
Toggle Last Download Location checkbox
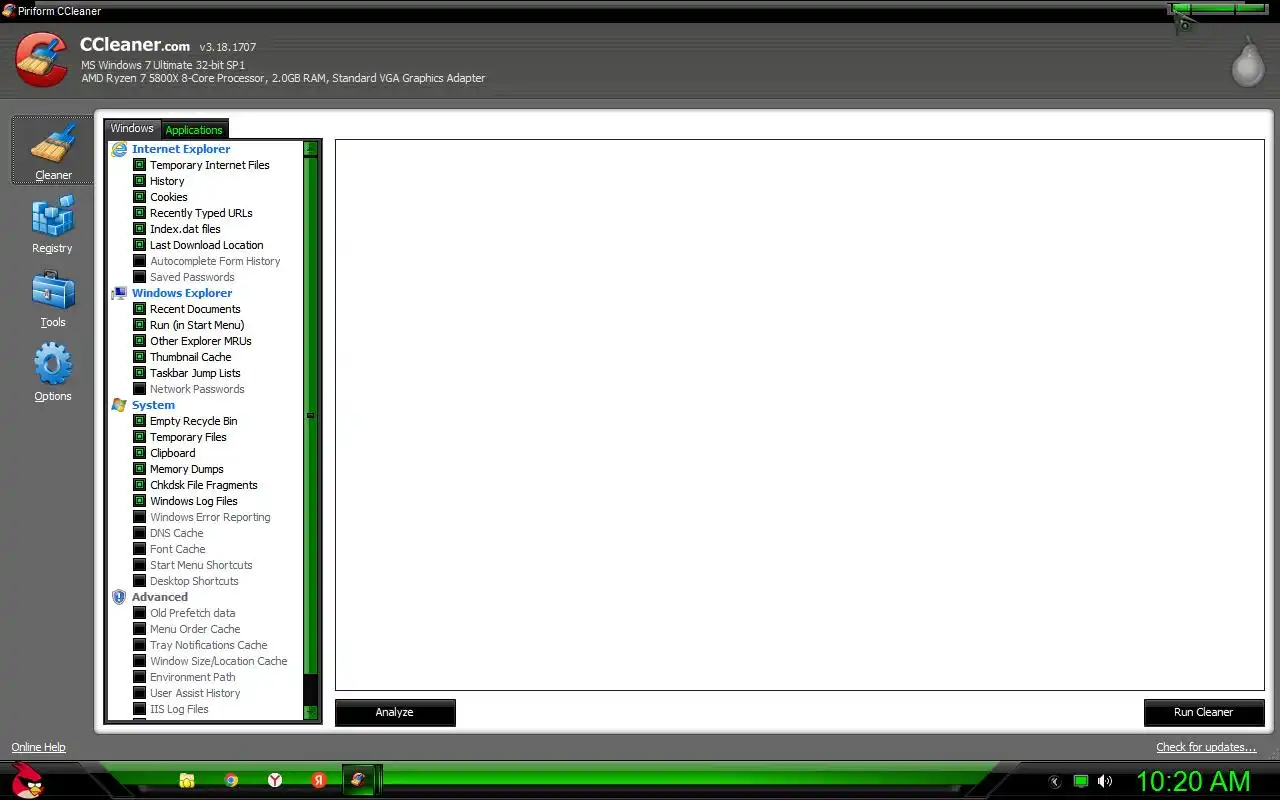140,245
